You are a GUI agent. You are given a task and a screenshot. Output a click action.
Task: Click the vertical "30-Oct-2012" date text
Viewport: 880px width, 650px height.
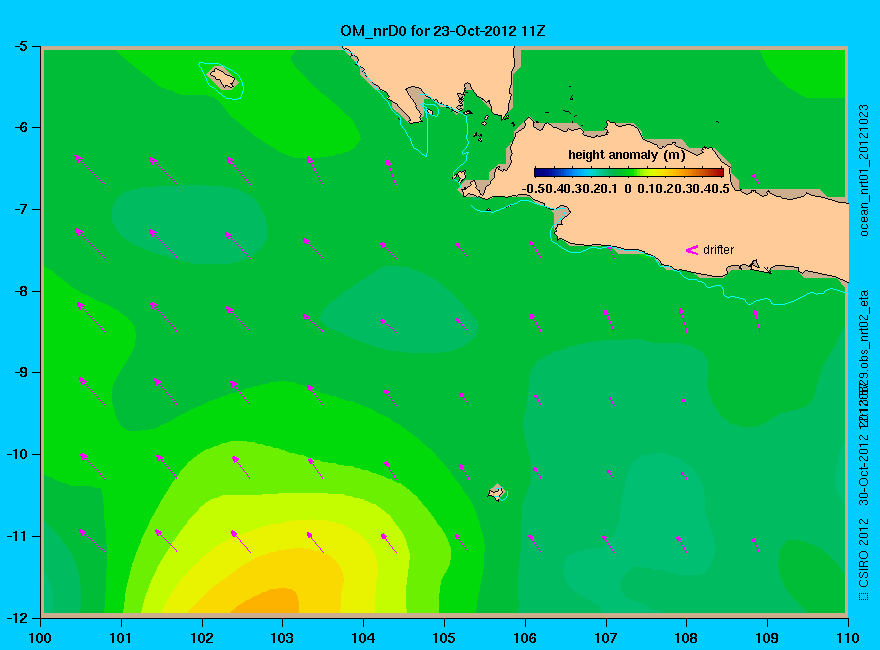tap(864, 468)
